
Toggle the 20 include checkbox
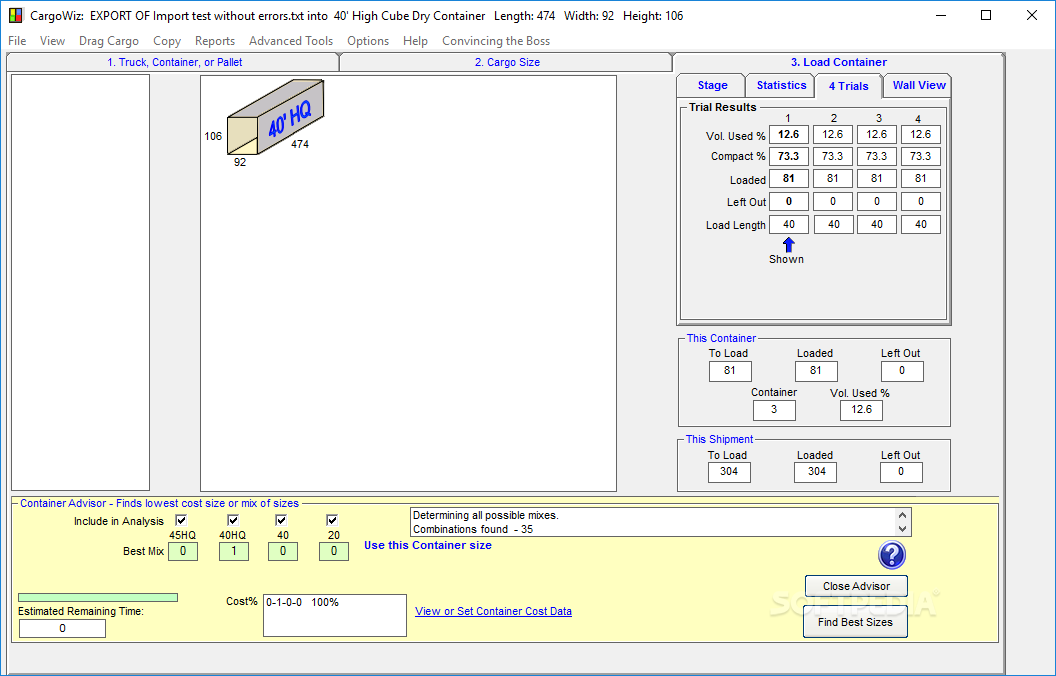coord(332,520)
